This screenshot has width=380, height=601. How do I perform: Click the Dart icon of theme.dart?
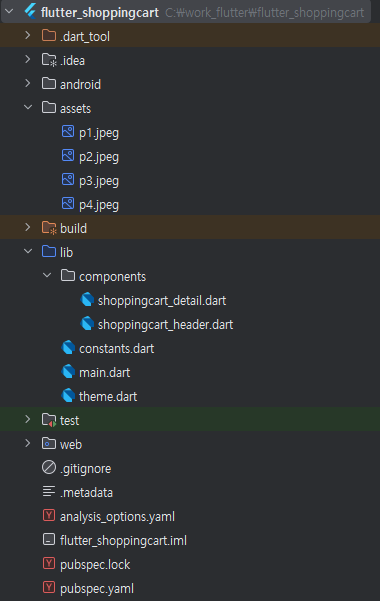click(x=68, y=396)
